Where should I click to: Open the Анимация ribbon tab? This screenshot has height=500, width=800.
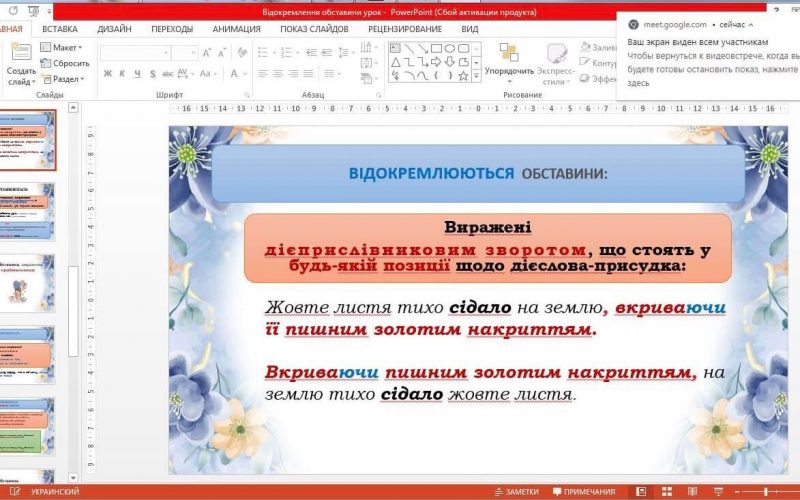(236, 29)
